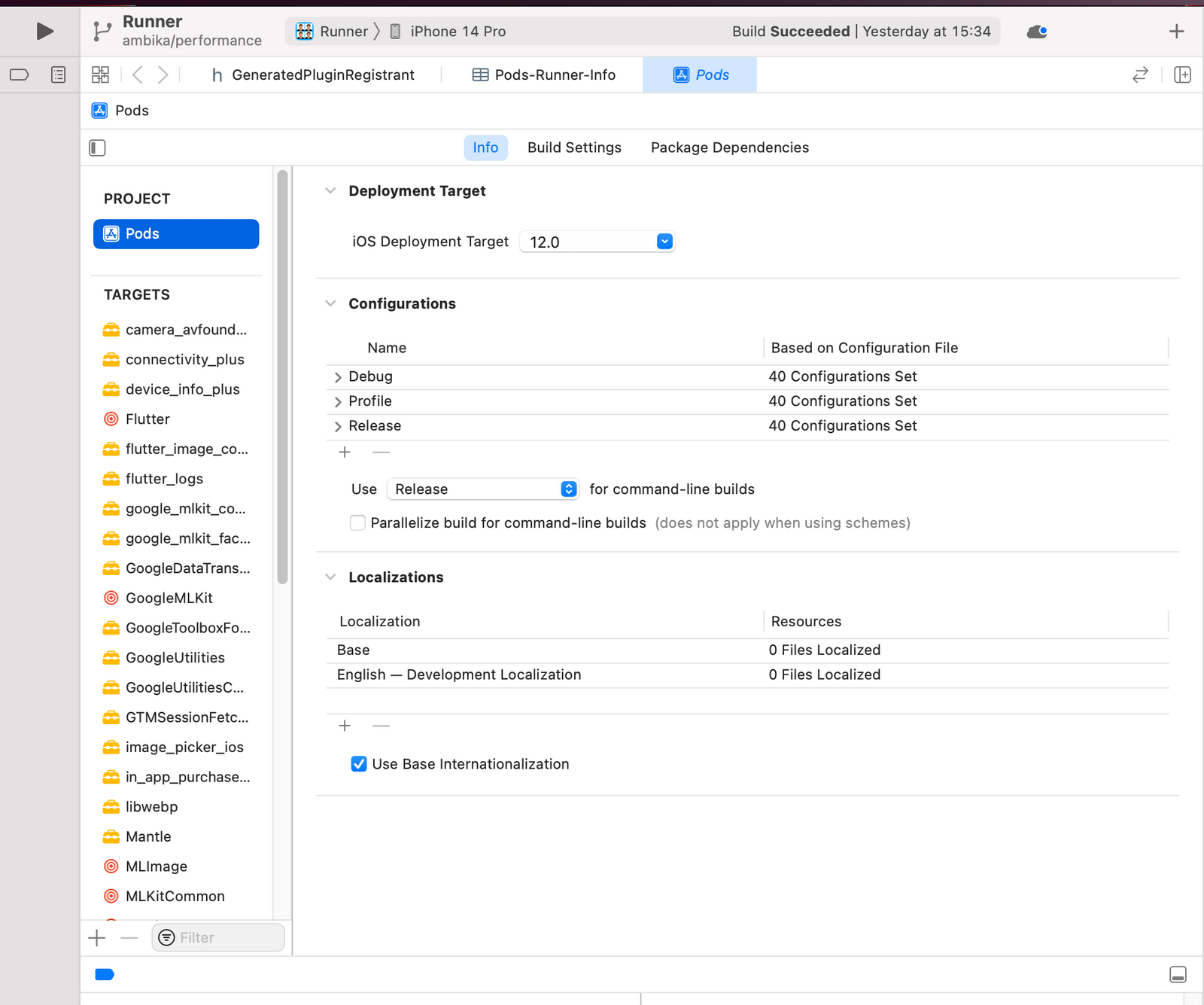Open tab overview with the grid icon
This screenshot has width=1204, height=1005.
pos(100,75)
